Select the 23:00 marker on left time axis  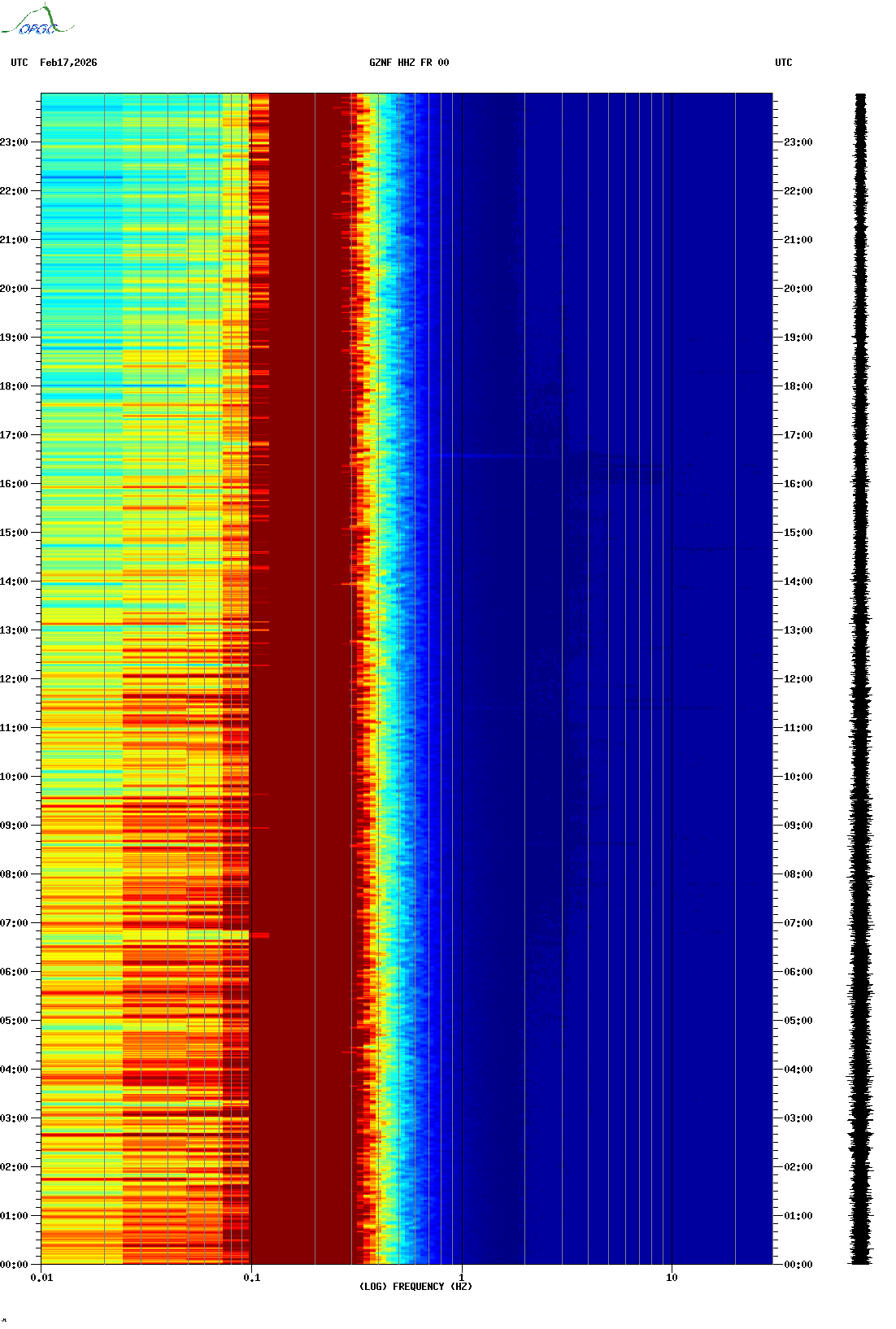14,142
